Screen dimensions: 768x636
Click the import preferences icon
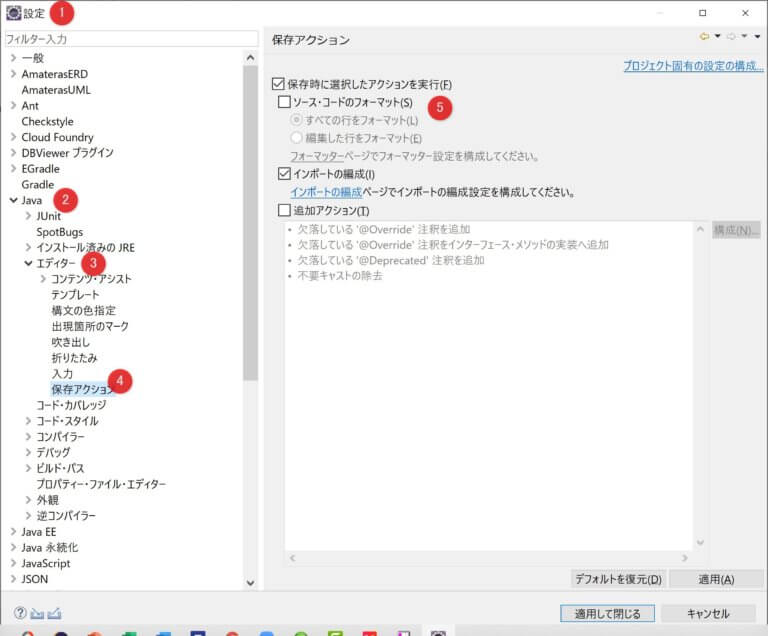pyautogui.click(x=37, y=613)
